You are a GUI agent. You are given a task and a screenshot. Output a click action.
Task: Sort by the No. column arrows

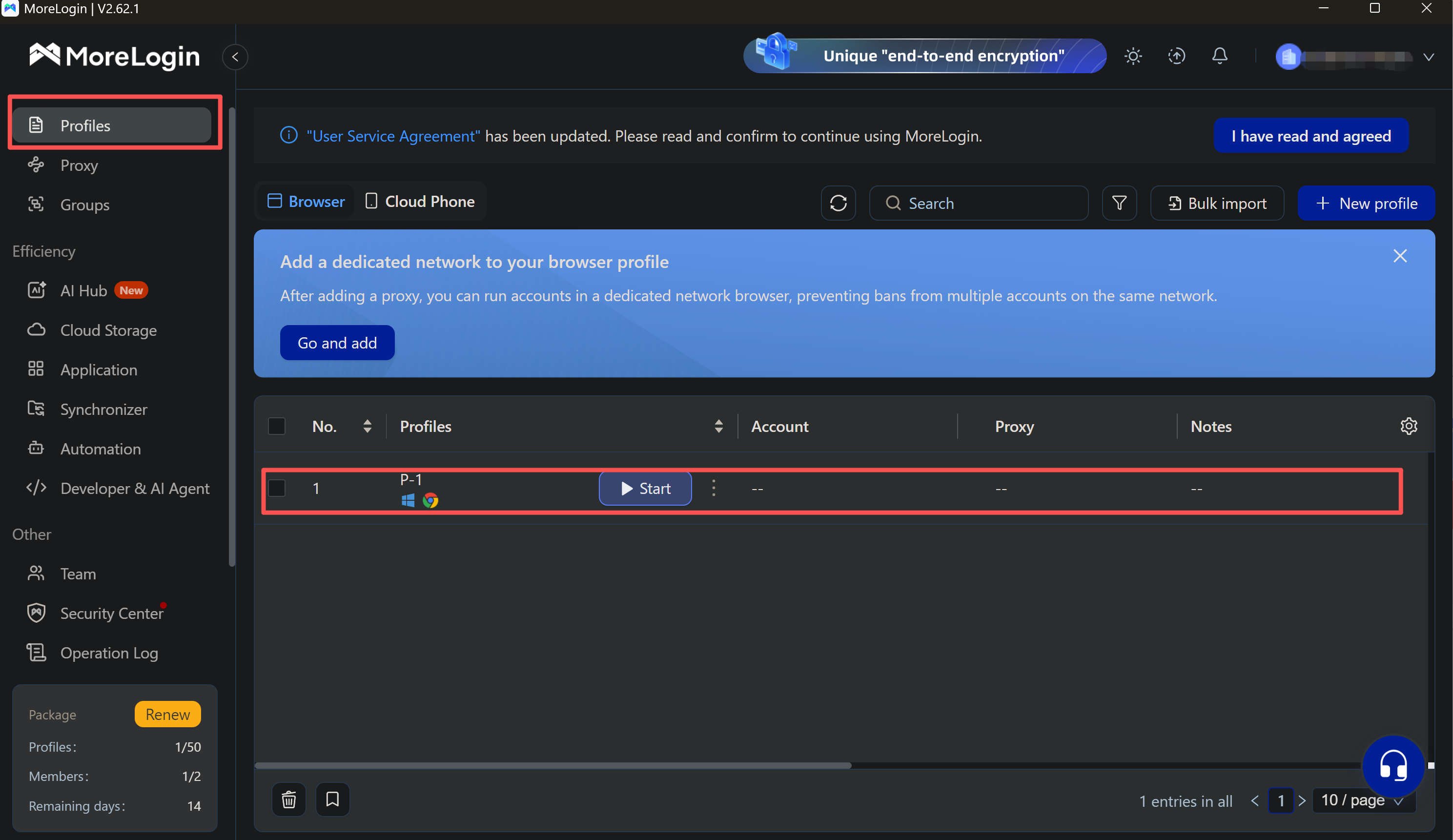tap(368, 426)
